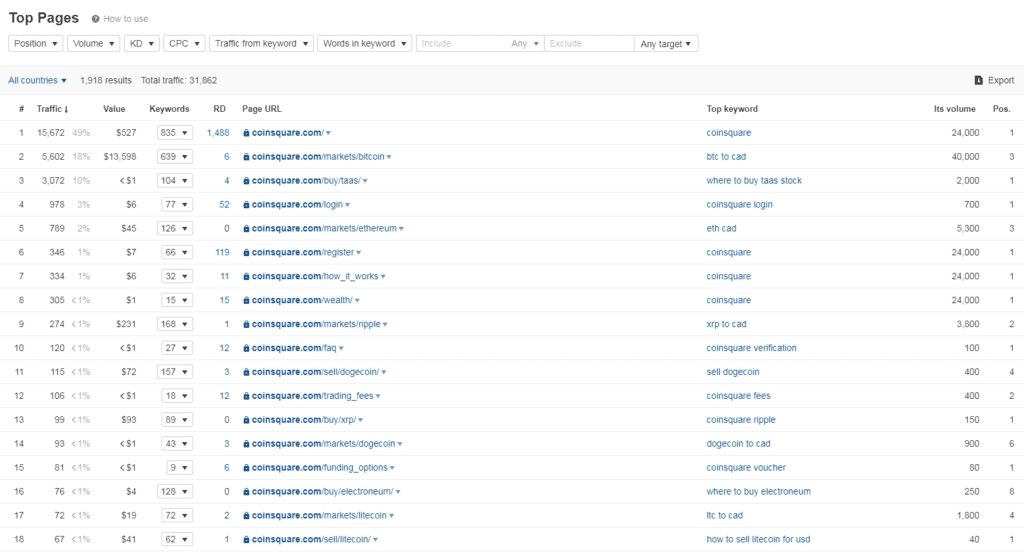Click the 'sell dogecoin' keyword
This screenshot has height=554, width=1024.
tap(733, 372)
